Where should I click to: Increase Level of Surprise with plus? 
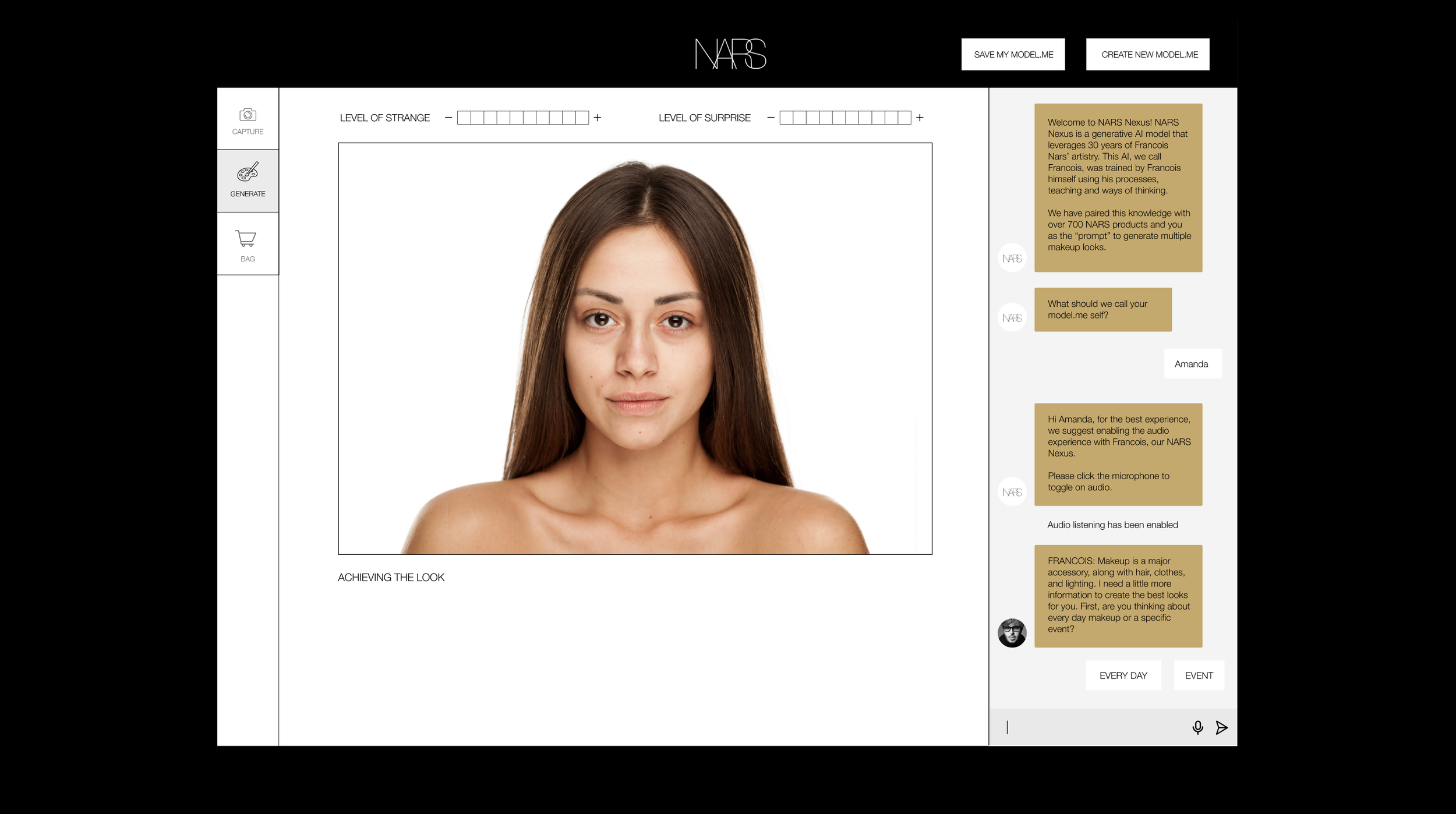pos(920,118)
